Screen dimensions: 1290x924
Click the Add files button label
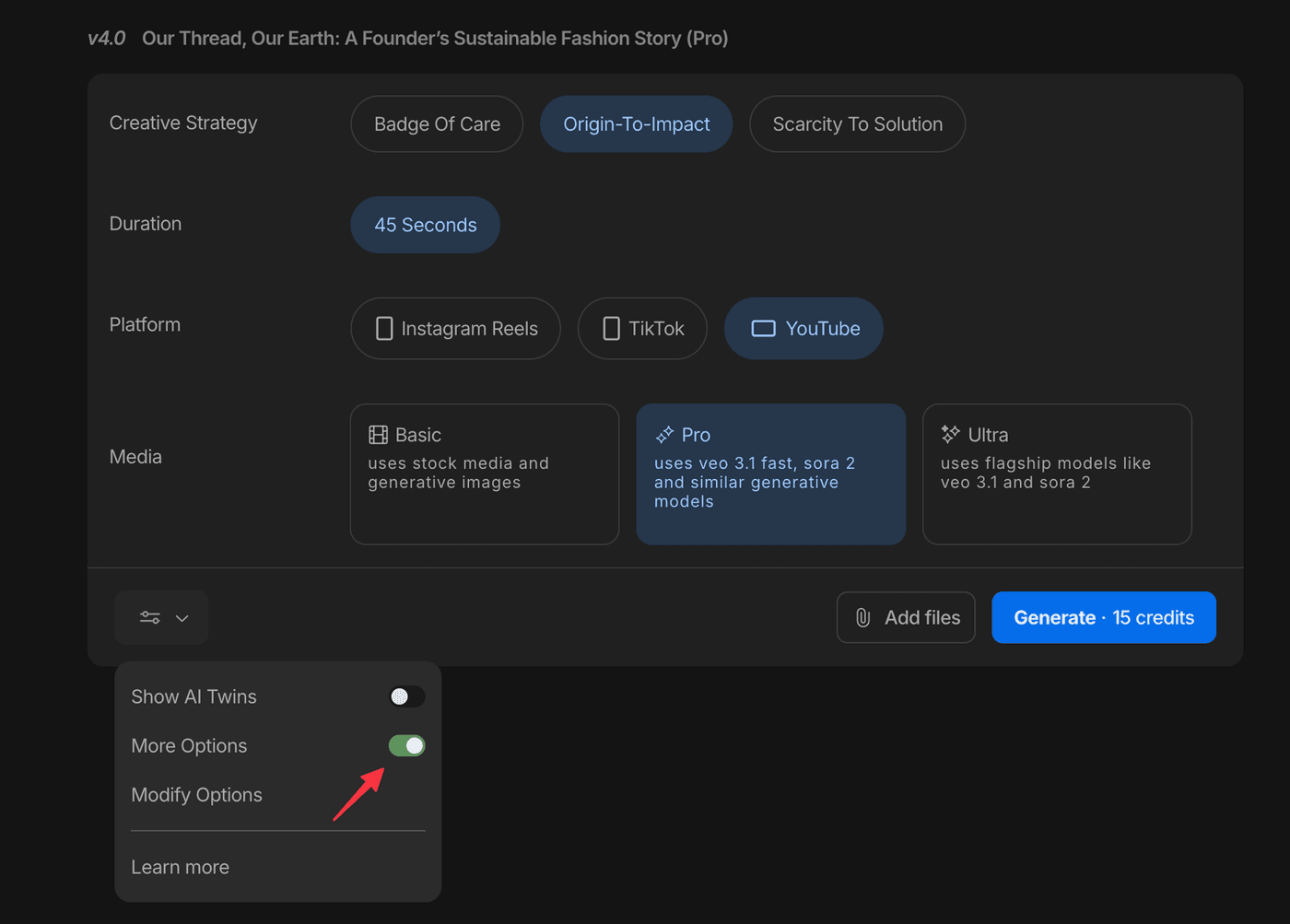coord(921,617)
